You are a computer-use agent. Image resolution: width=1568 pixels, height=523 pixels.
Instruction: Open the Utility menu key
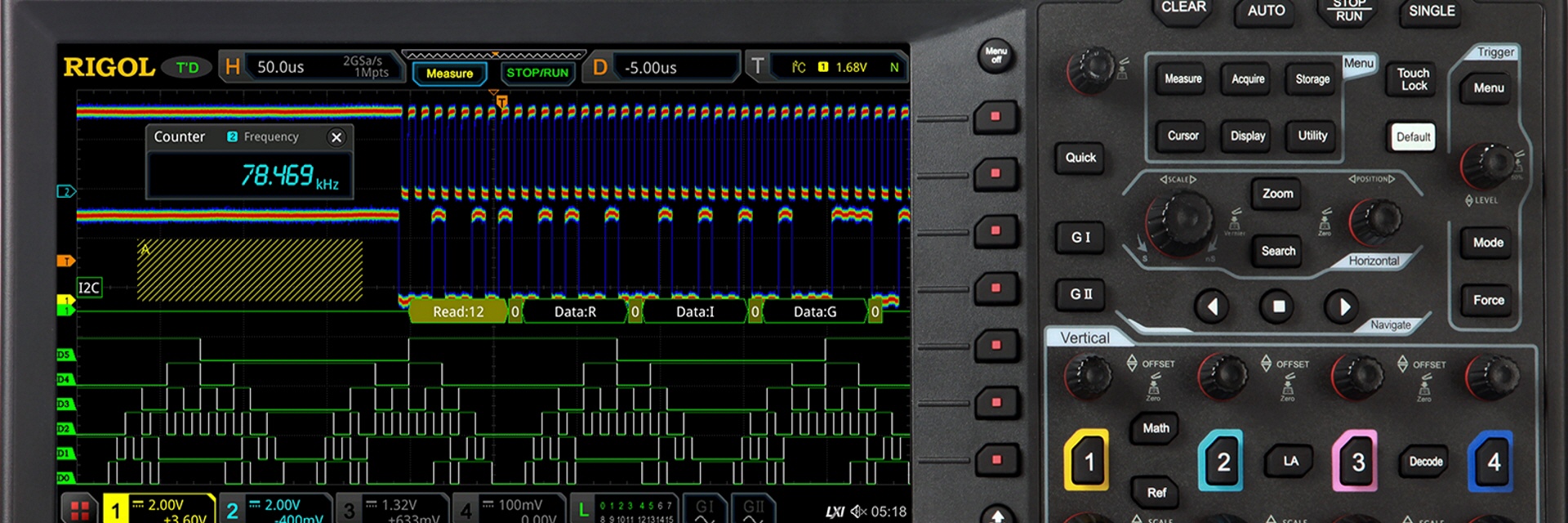coord(1312,136)
